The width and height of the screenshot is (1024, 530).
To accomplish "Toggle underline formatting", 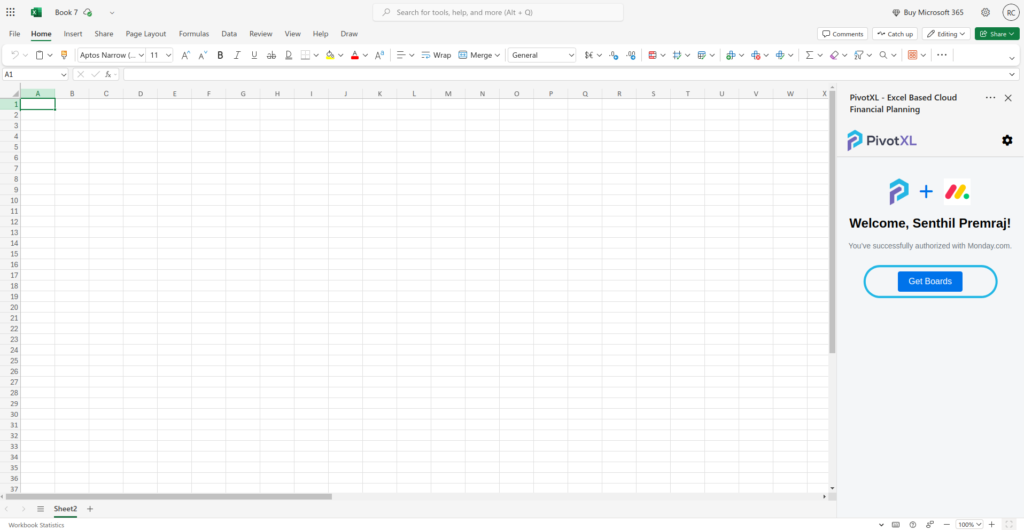I will point(254,55).
